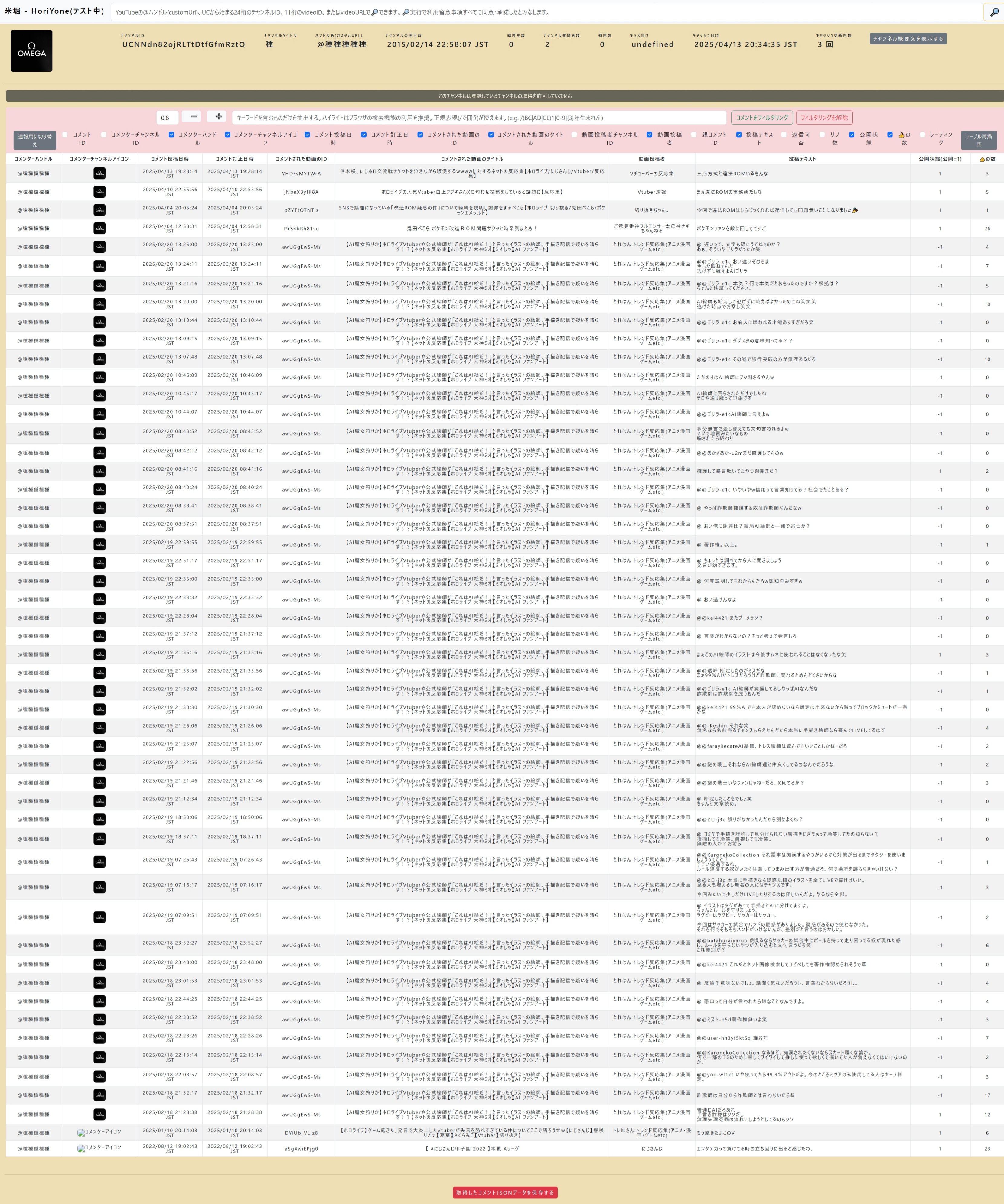Image resolution: width=1004 pixels, height=1204 pixels.
Task: Uncheck the コメント投稿日時 checkbox
Action: point(308,135)
